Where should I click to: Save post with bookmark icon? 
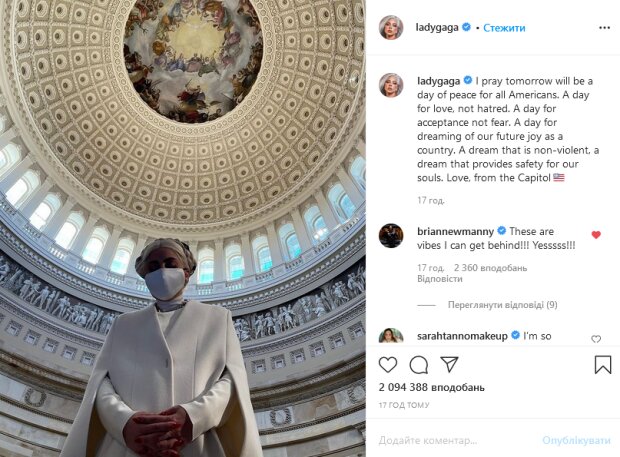[603, 364]
